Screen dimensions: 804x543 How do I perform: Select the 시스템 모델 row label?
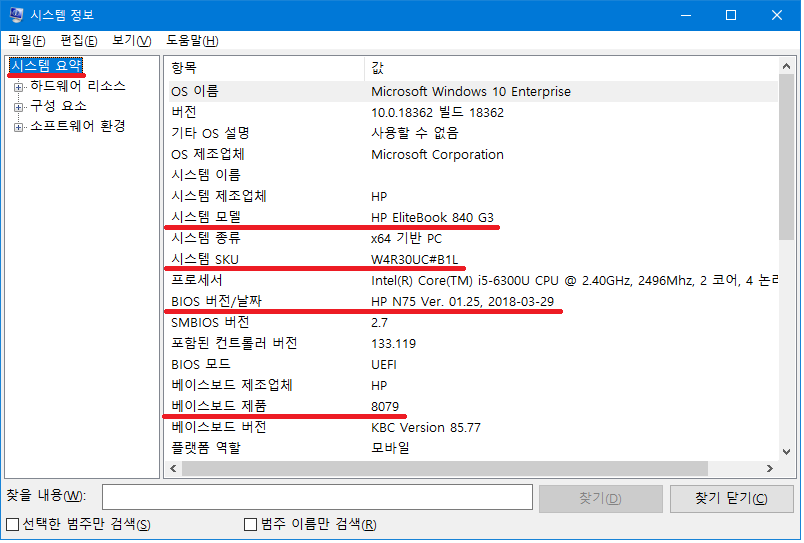coord(206,217)
